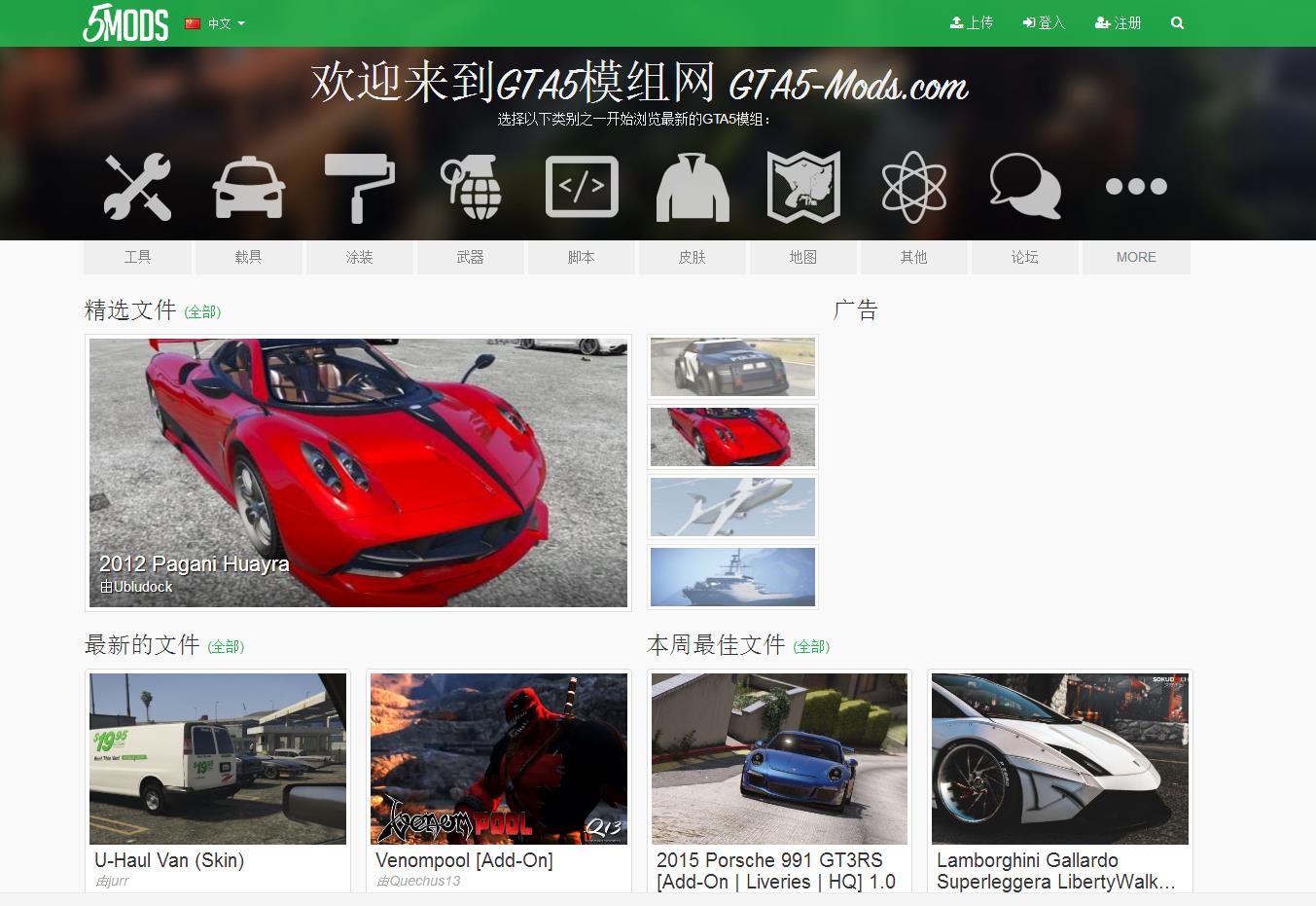The image size is (1316, 906).
Task: Open the white Lamborghini Gallardo image
Action: (1060, 759)
